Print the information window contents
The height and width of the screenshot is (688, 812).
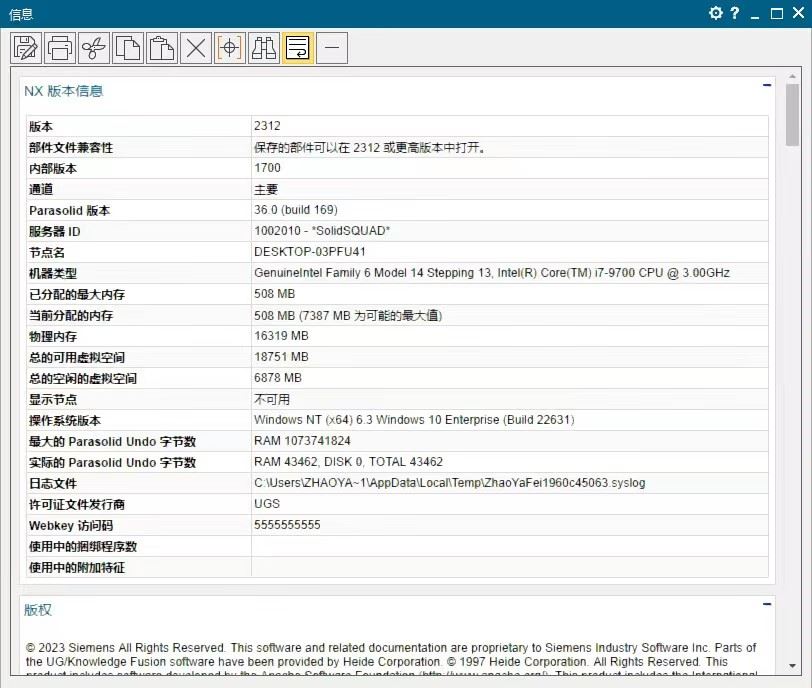(x=60, y=49)
